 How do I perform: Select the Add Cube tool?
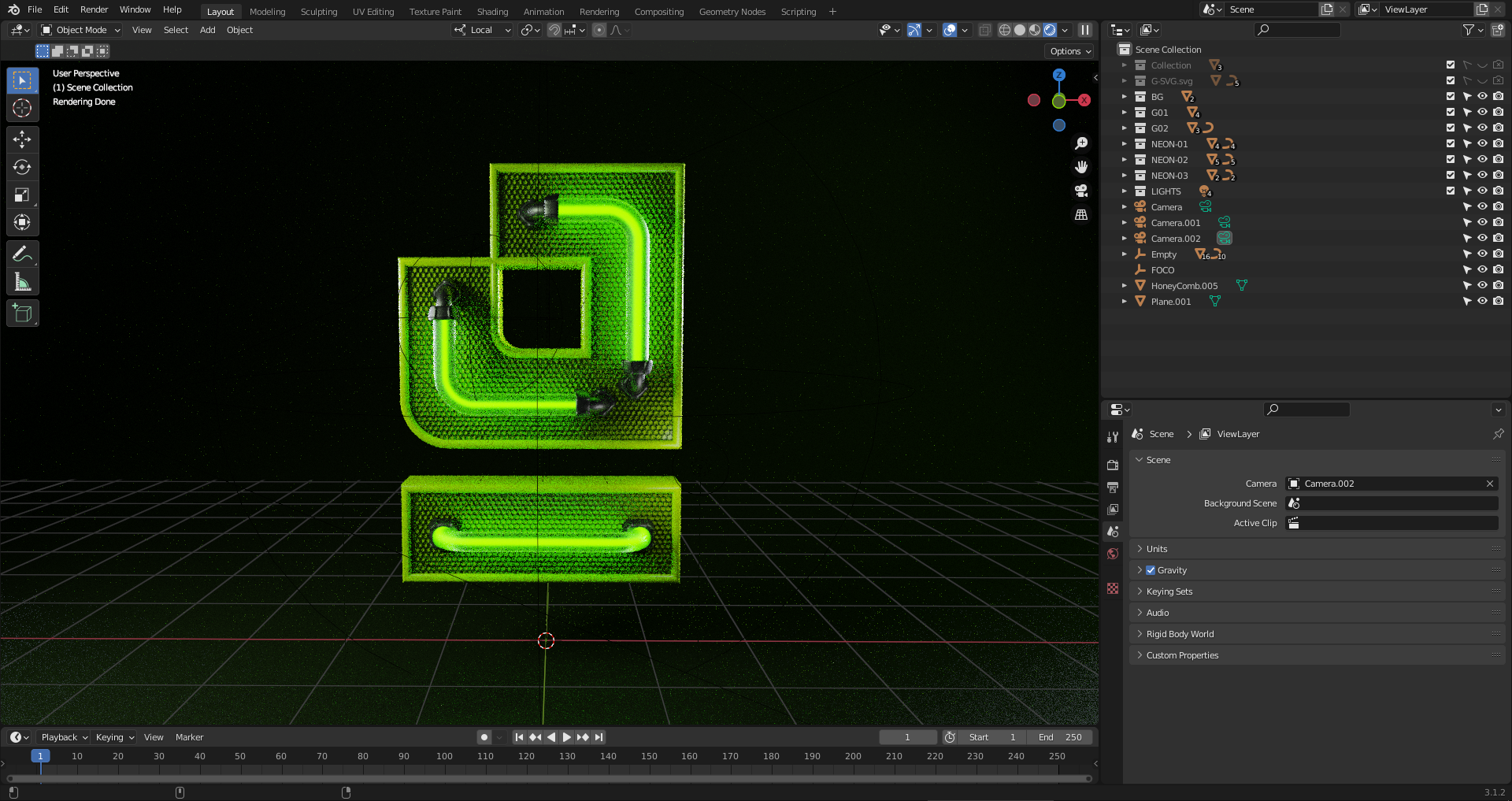pyautogui.click(x=22, y=313)
